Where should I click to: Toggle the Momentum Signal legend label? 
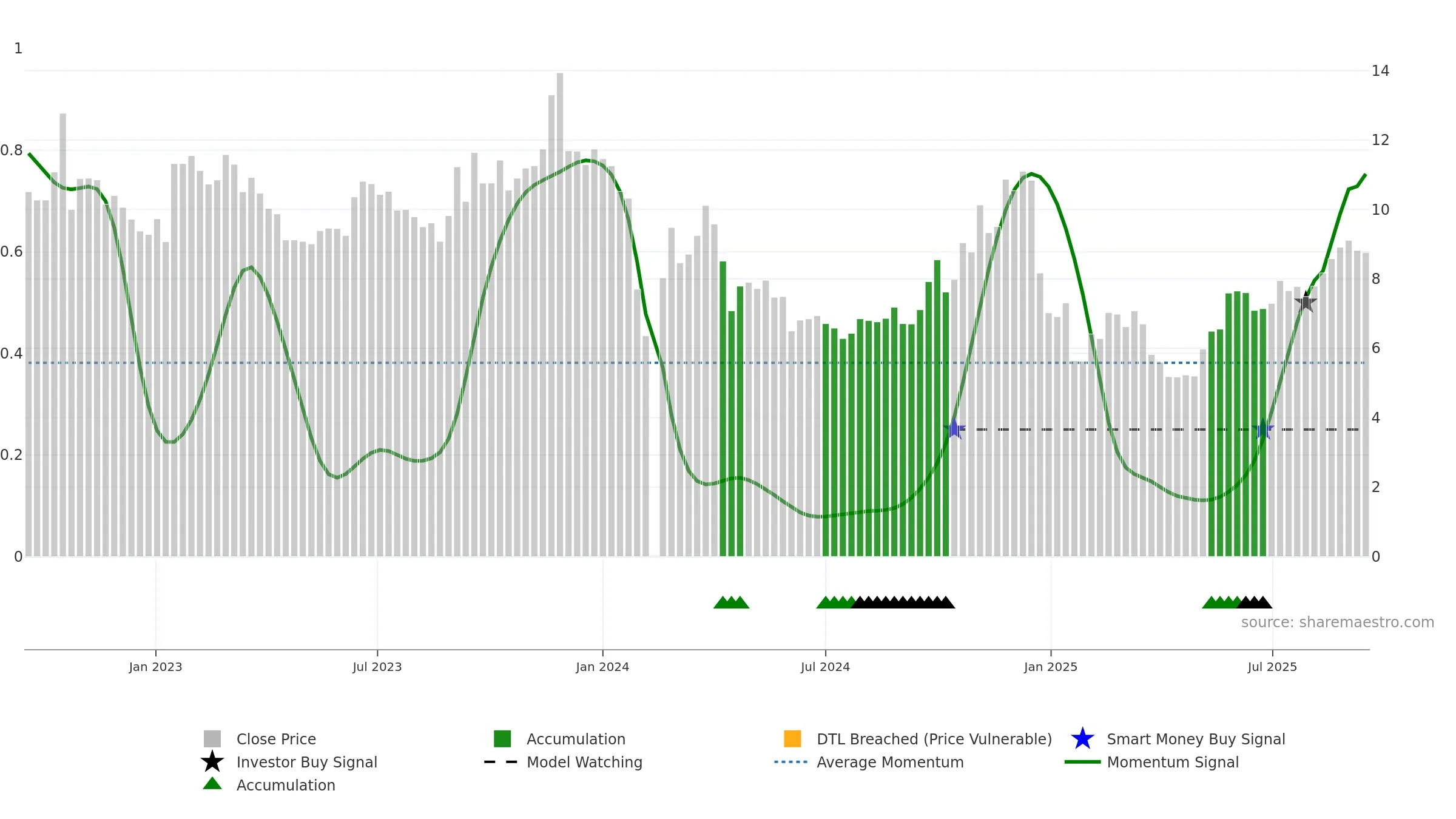click(1173, 762)
